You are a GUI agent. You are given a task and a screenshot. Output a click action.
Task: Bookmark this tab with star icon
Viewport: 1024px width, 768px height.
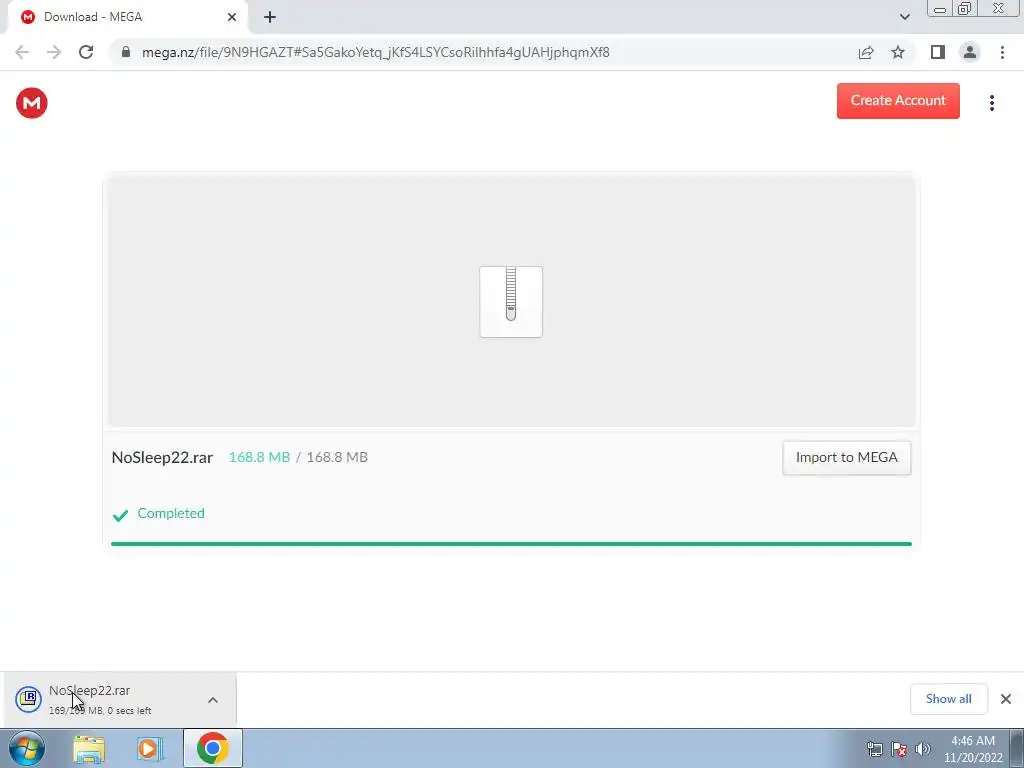click(898, 52)
